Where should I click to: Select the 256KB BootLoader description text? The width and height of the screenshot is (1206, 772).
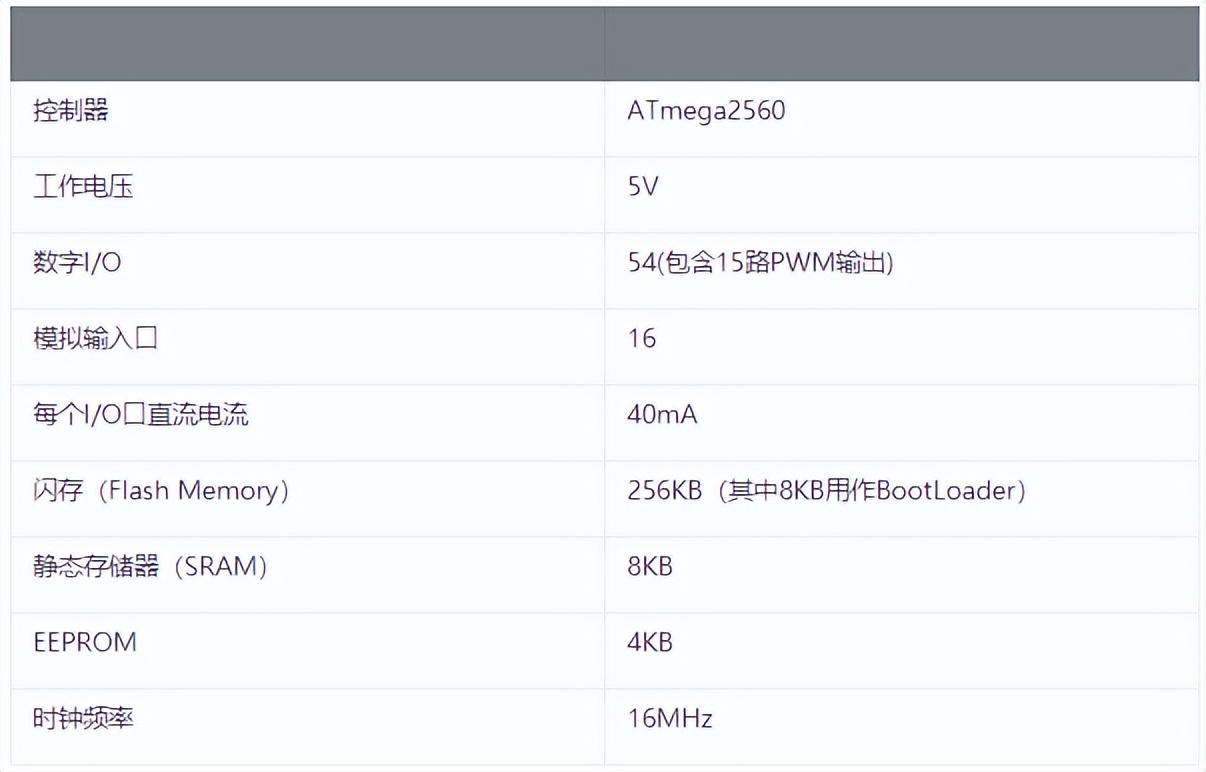[x=826, y=491]
